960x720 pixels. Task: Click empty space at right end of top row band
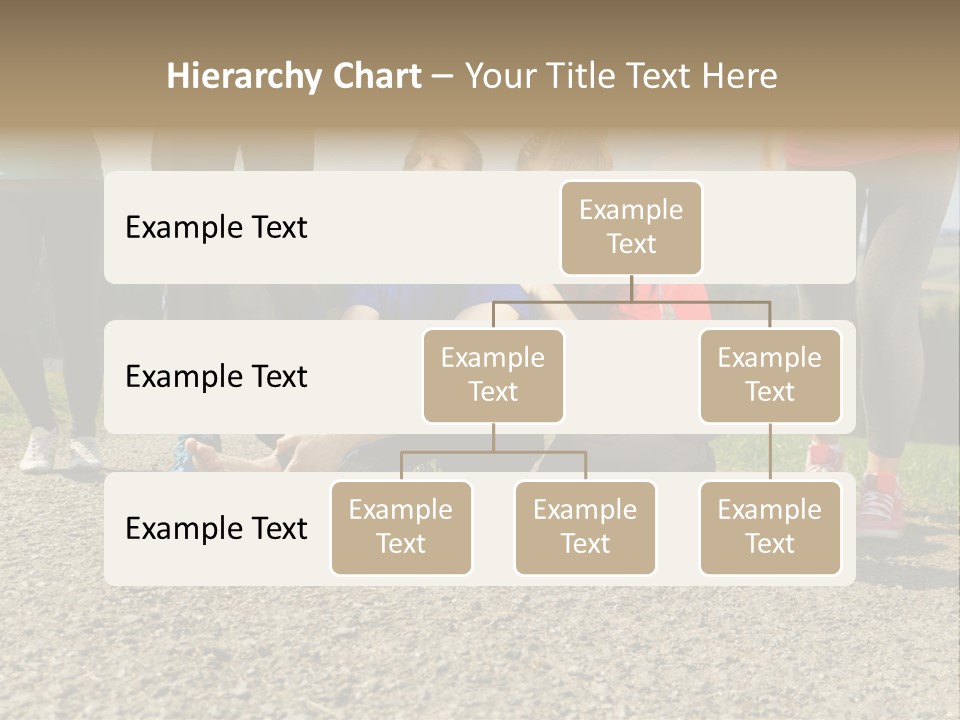(x=790, y=227)
